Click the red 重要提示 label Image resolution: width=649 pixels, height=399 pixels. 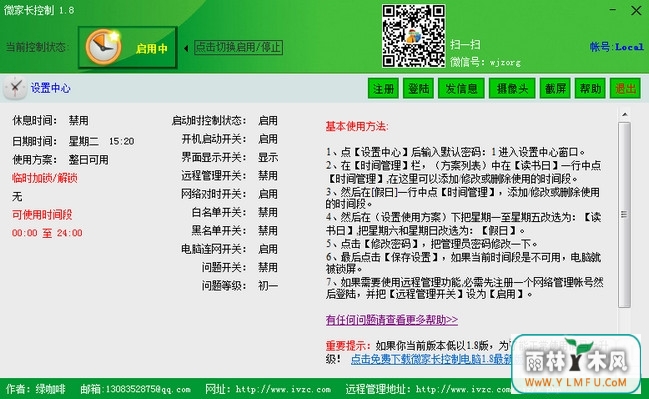pos(347,345)
